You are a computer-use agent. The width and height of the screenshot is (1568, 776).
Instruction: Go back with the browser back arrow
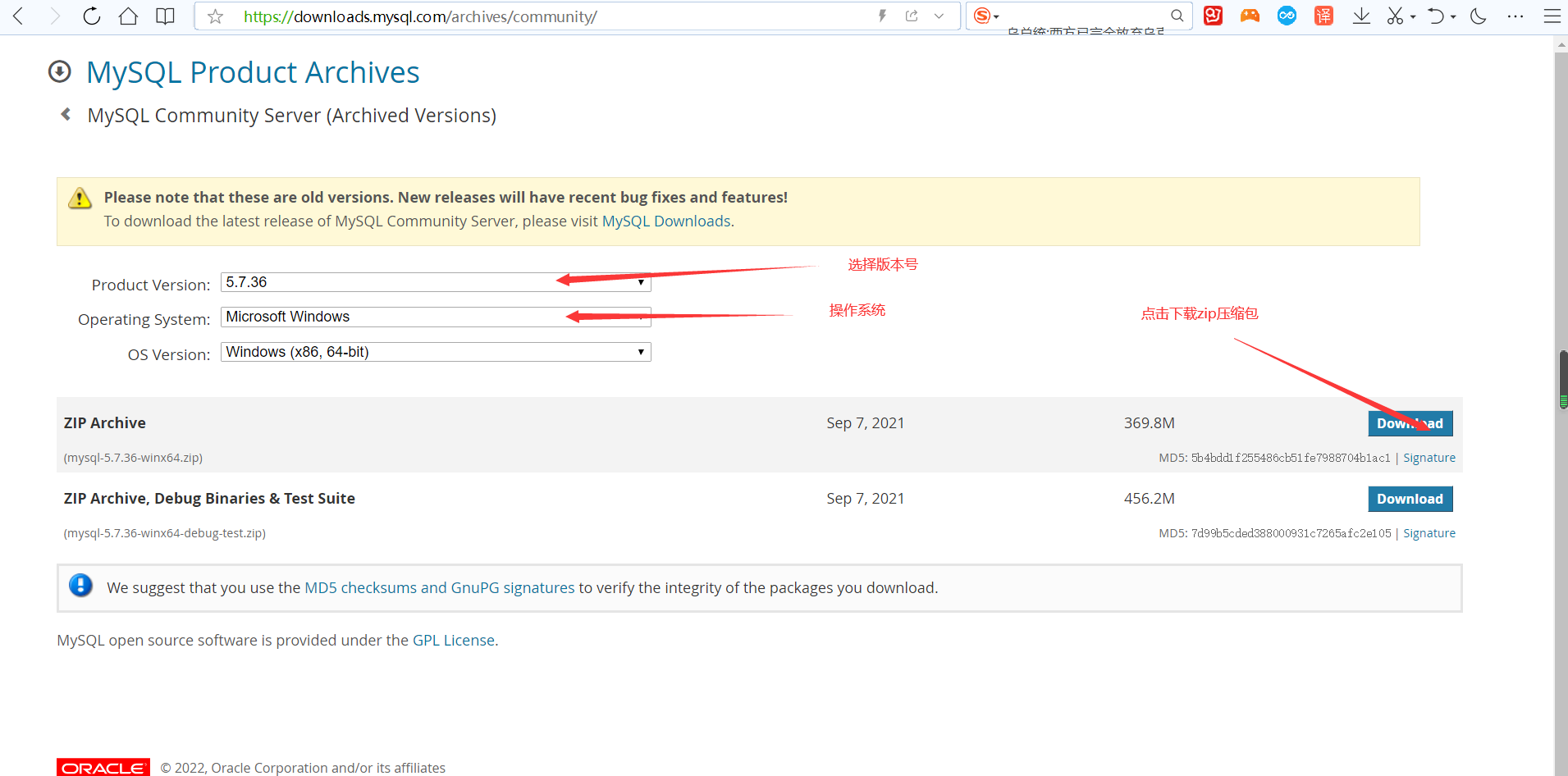click(x=18, y=16)
